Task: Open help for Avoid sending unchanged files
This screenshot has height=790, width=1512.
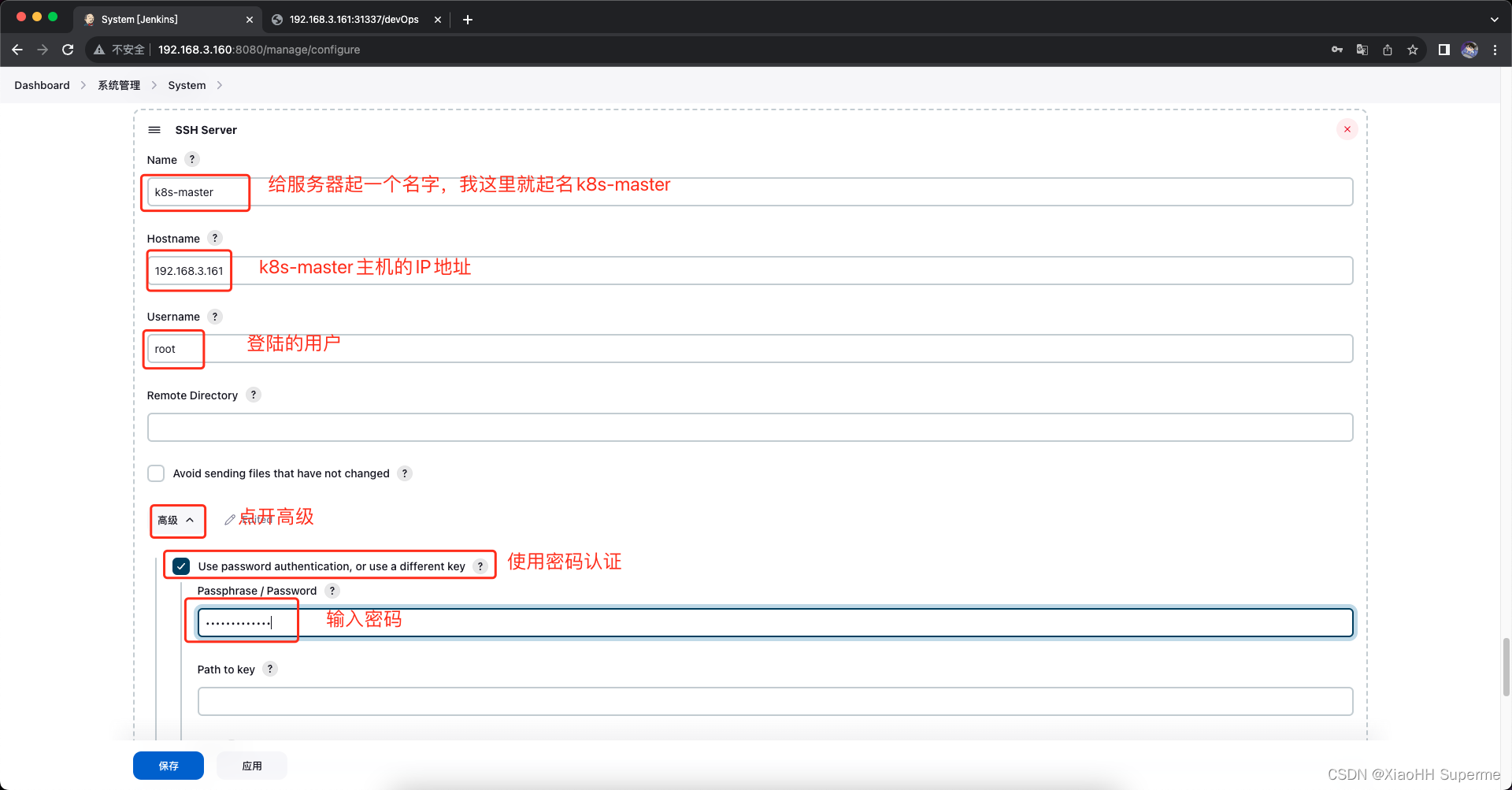Action: (x=405, y=473)
